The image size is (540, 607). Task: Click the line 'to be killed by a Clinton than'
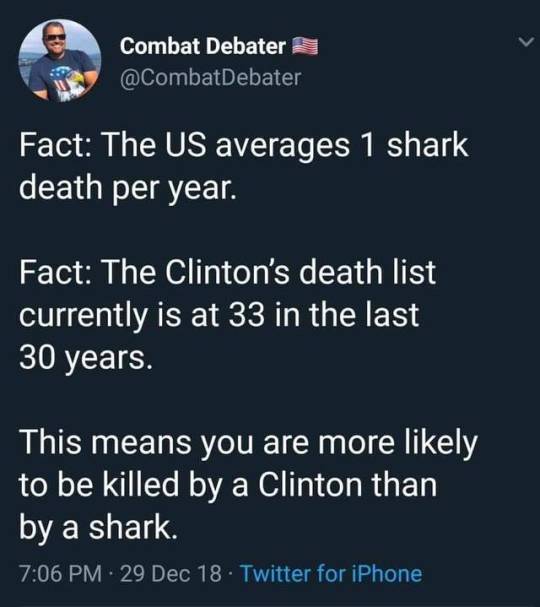point(228,484)
